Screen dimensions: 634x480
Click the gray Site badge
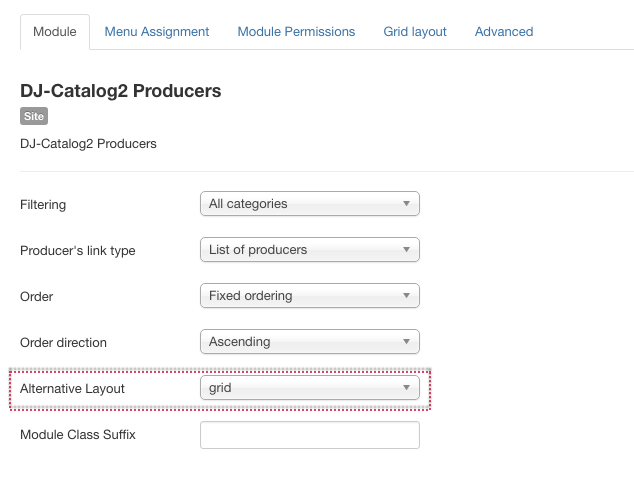34,116
